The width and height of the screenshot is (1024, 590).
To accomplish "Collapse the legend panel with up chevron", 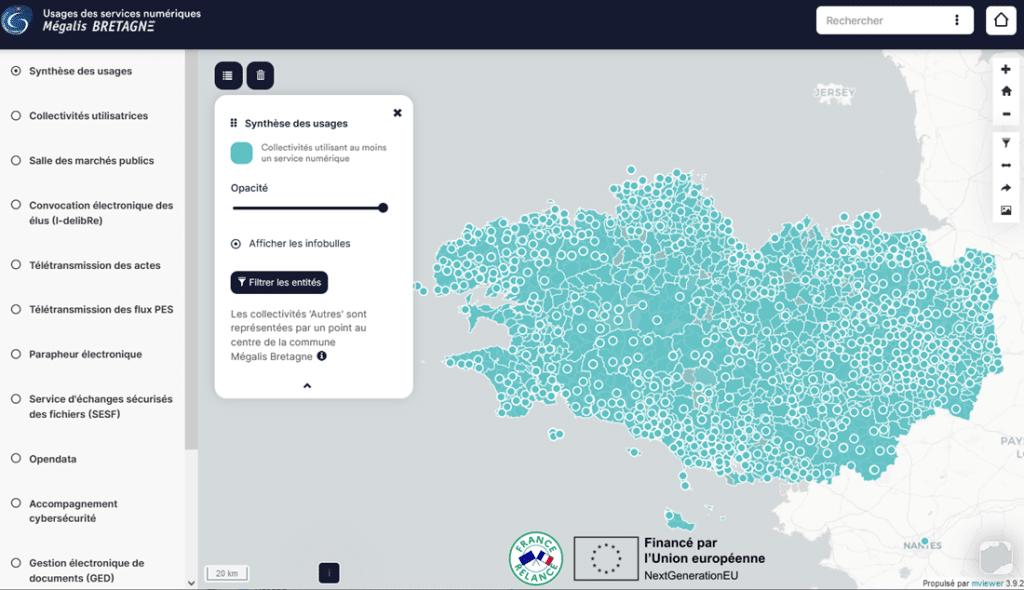I will click(x=307, y=385).
